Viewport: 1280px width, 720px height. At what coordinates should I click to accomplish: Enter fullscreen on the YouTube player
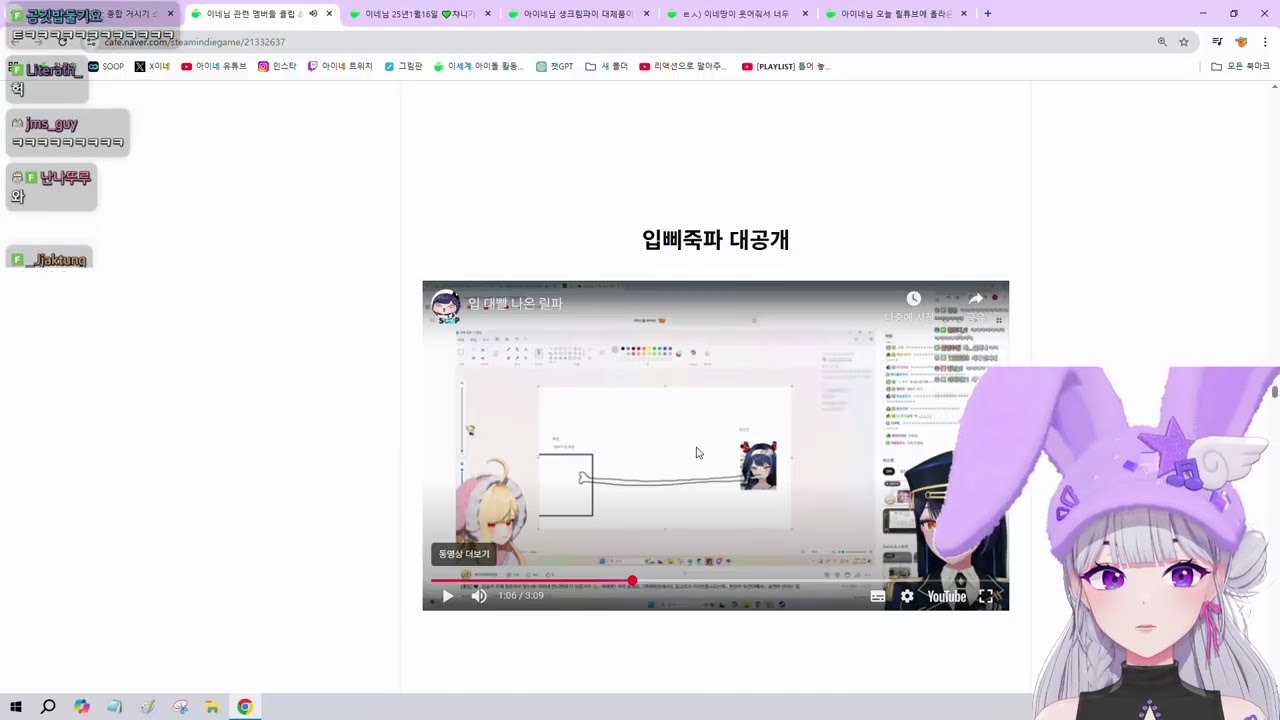coord(986,596)
